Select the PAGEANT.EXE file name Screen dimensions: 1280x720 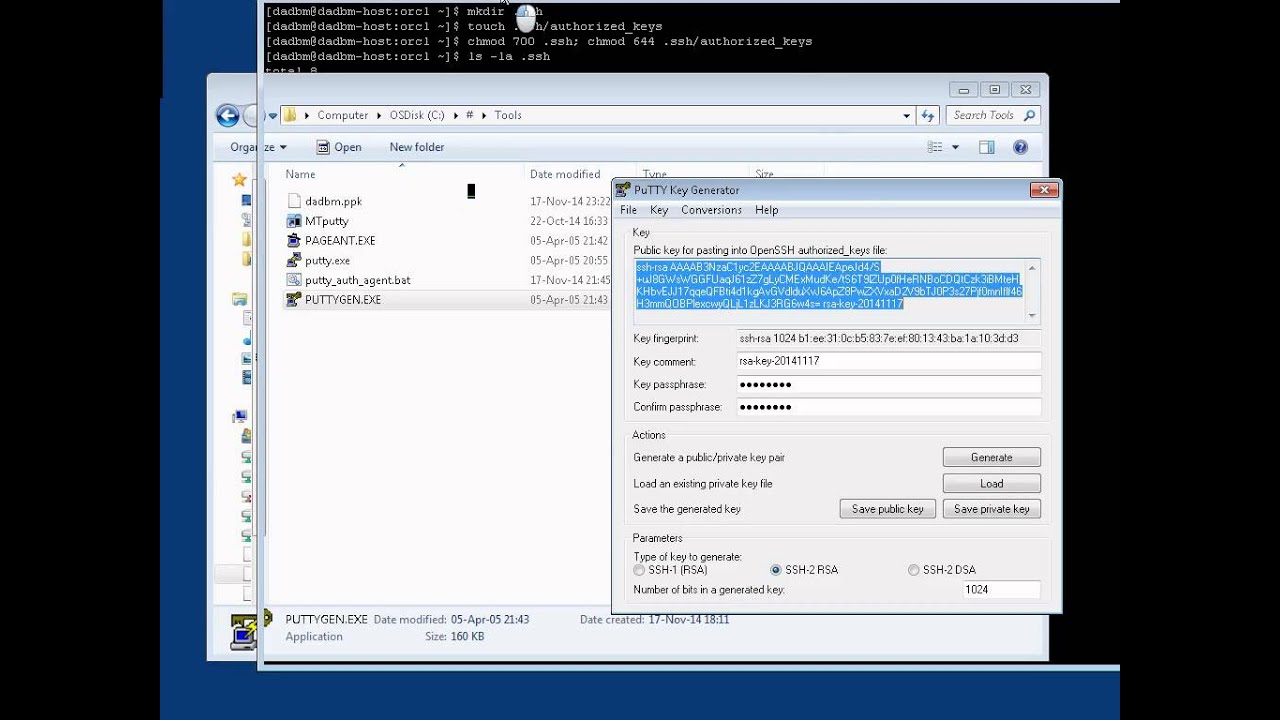click(340, 241)
